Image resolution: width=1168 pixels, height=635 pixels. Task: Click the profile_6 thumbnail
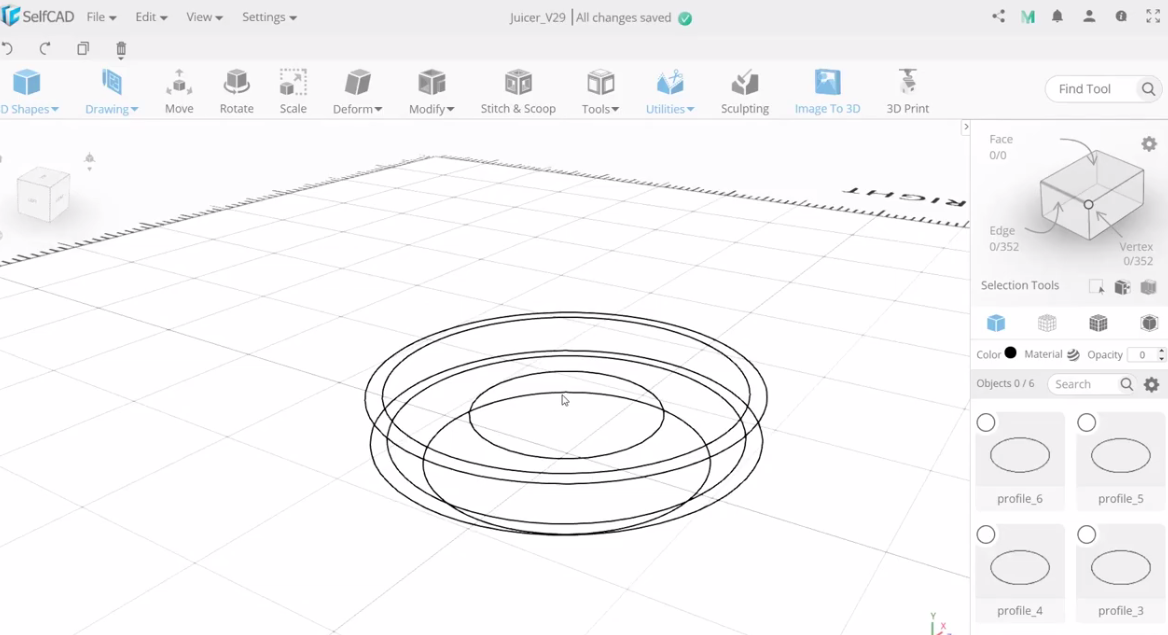(1020, 455)
